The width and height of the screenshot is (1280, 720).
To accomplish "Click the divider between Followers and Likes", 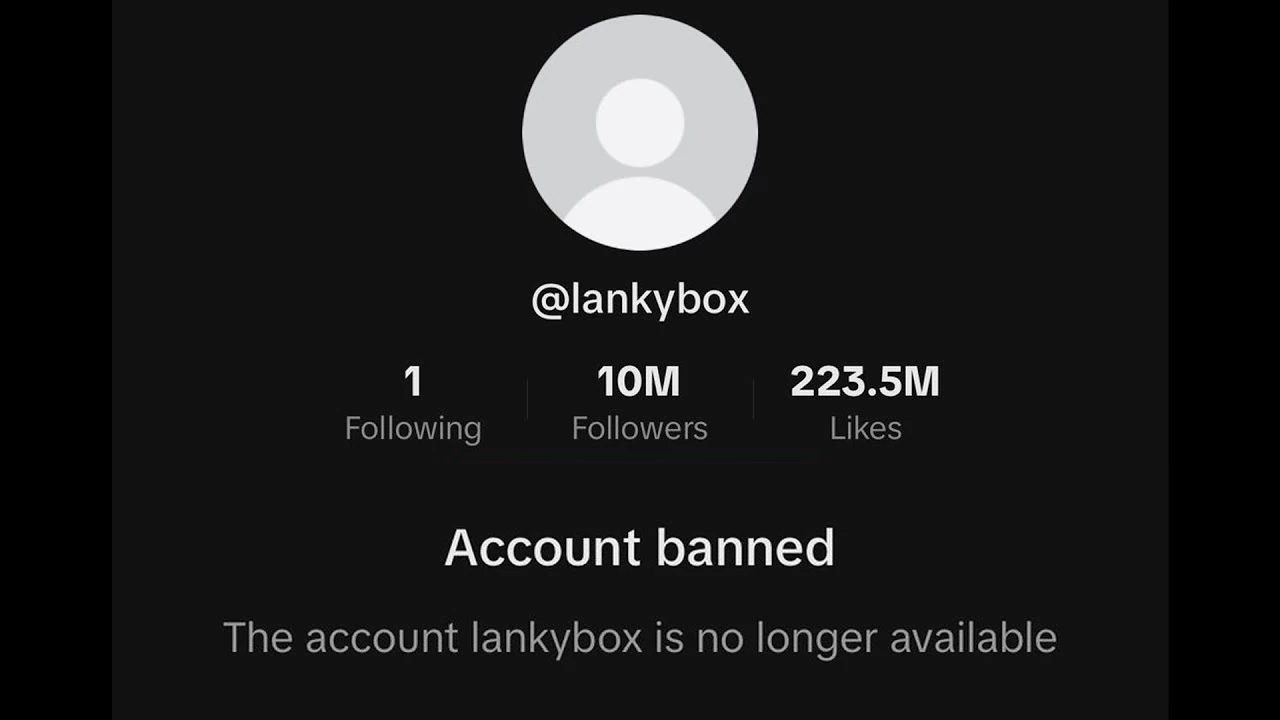I will click(753, 398).
